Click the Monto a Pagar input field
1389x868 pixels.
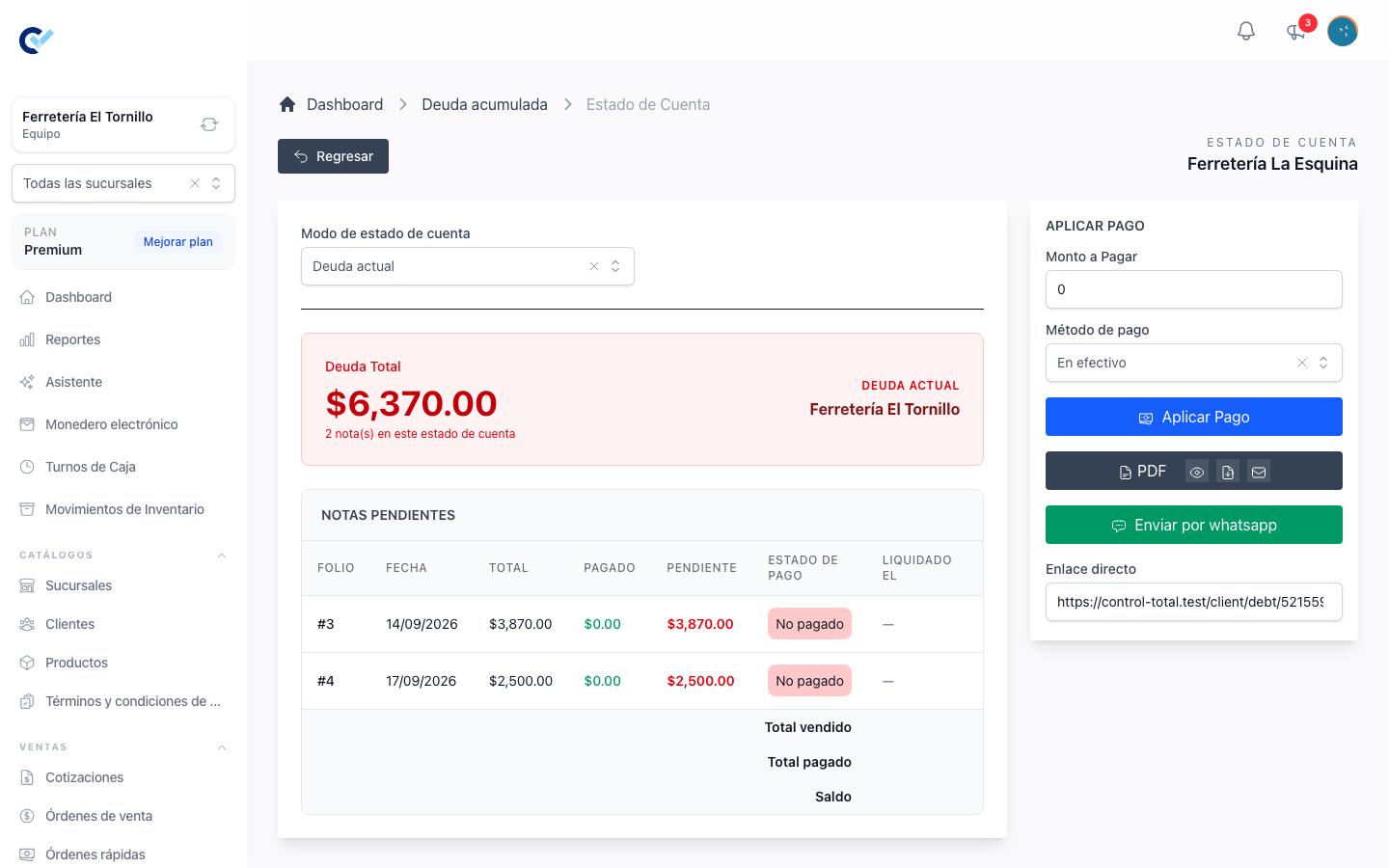coord(1194,289)
